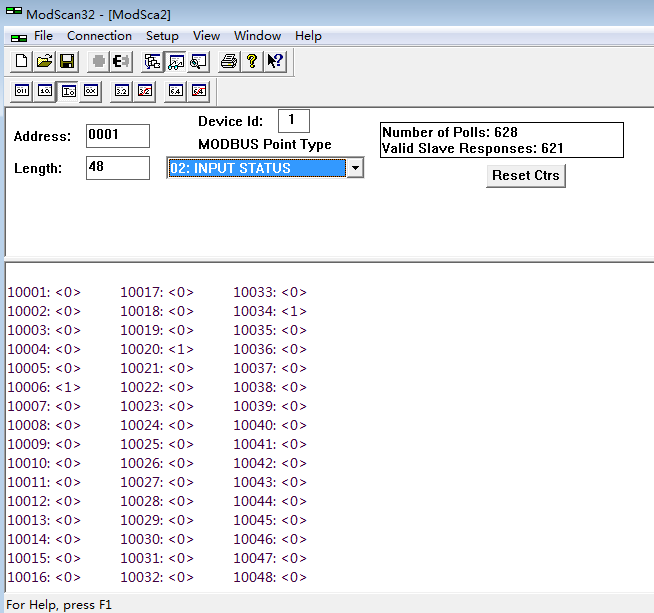Image resolution: width=654 pixels, height=613 pixels.
Task: Click the context Help arrow-question icon
Action: 275,61
